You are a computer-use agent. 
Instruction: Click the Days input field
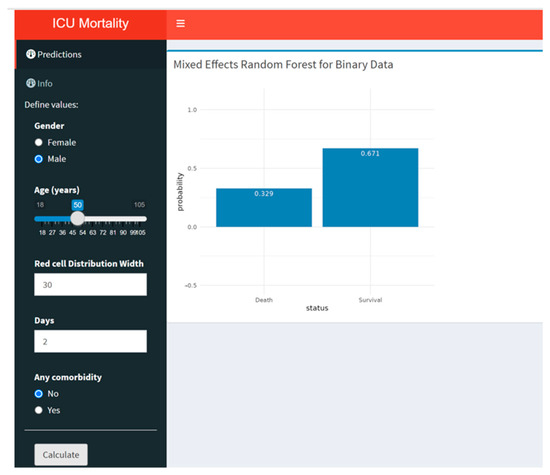(90, 341)
